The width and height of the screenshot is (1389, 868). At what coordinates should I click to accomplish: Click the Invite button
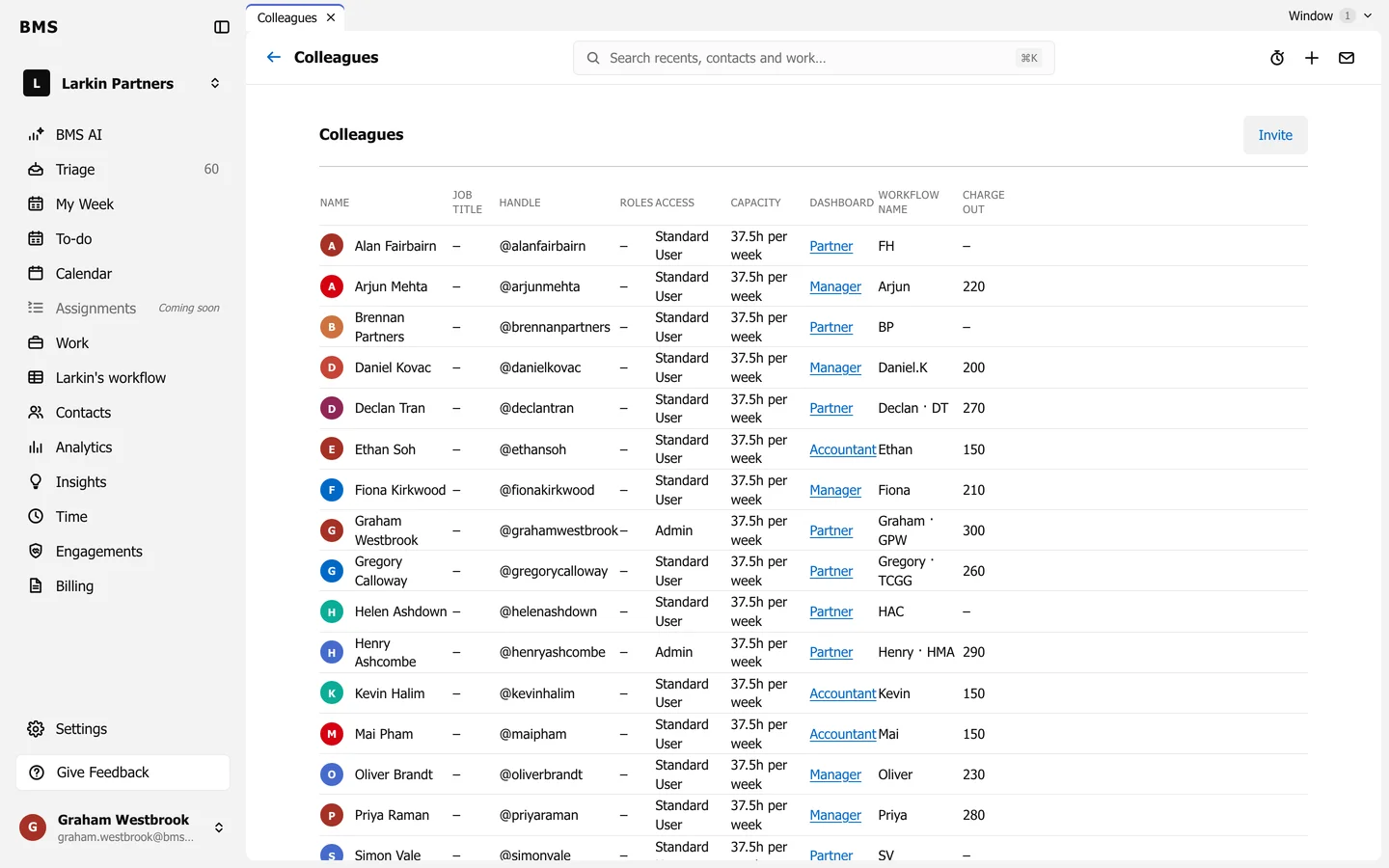(1275, 135)
